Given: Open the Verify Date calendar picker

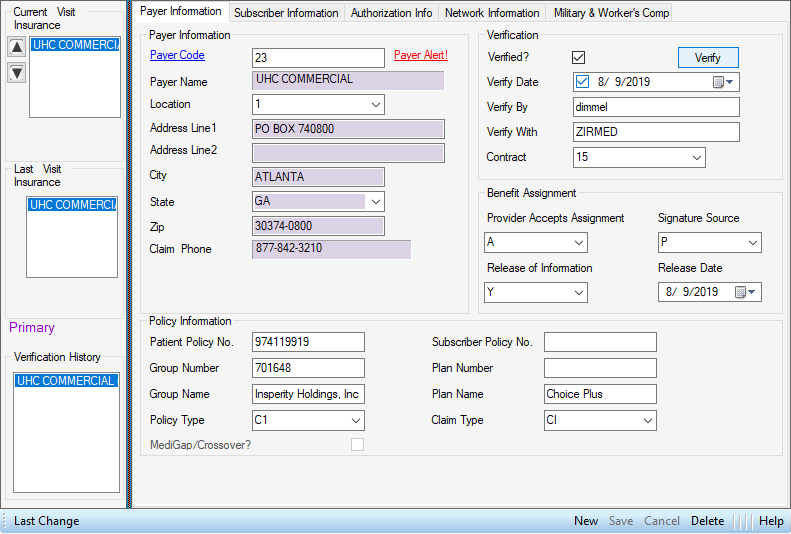Looking at the screenshot, I should (724, 82).
